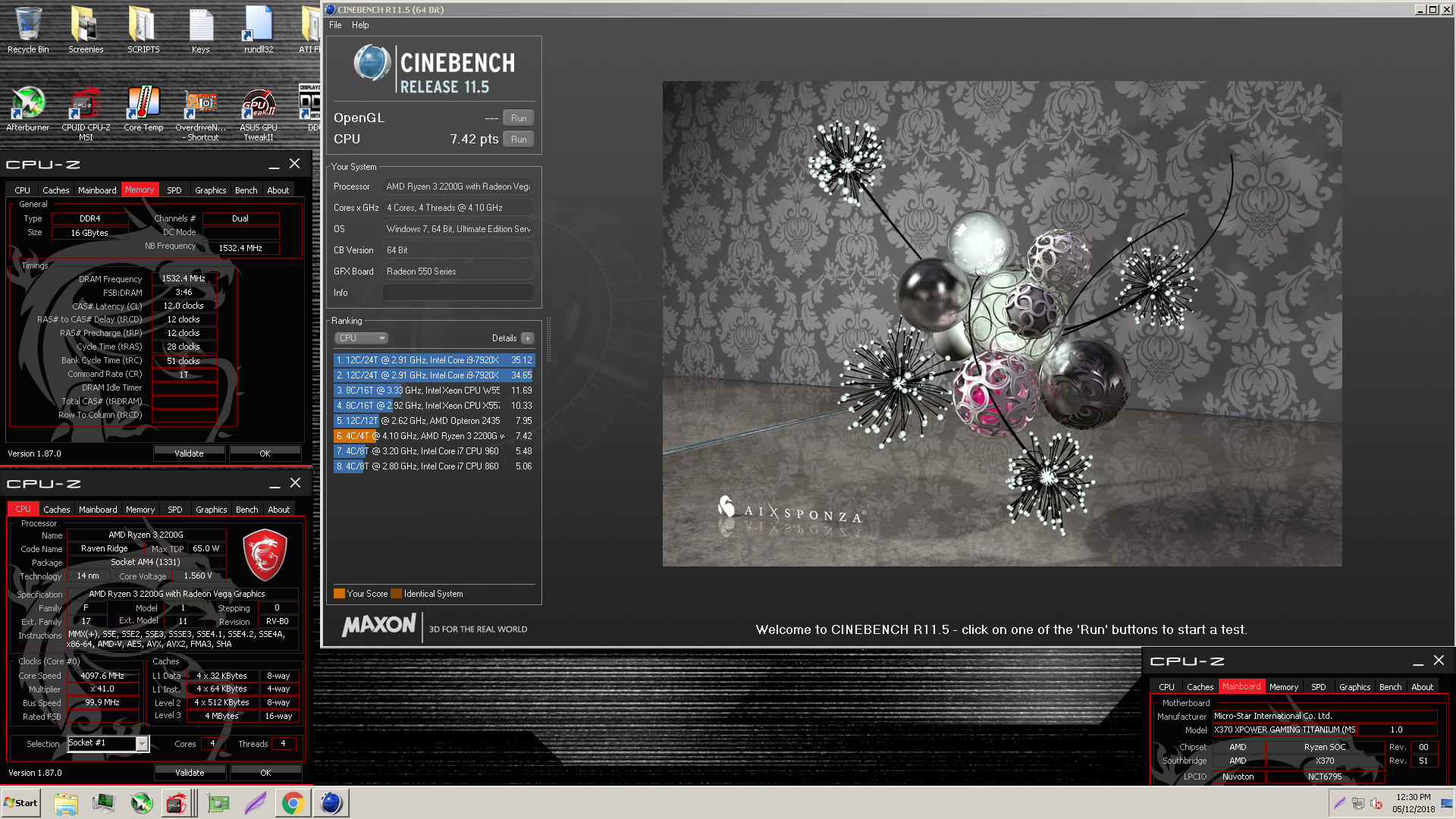Open Graphics tab in top CPU-Z window
This screenshot has height=819, width=1456.
[210, 190]
